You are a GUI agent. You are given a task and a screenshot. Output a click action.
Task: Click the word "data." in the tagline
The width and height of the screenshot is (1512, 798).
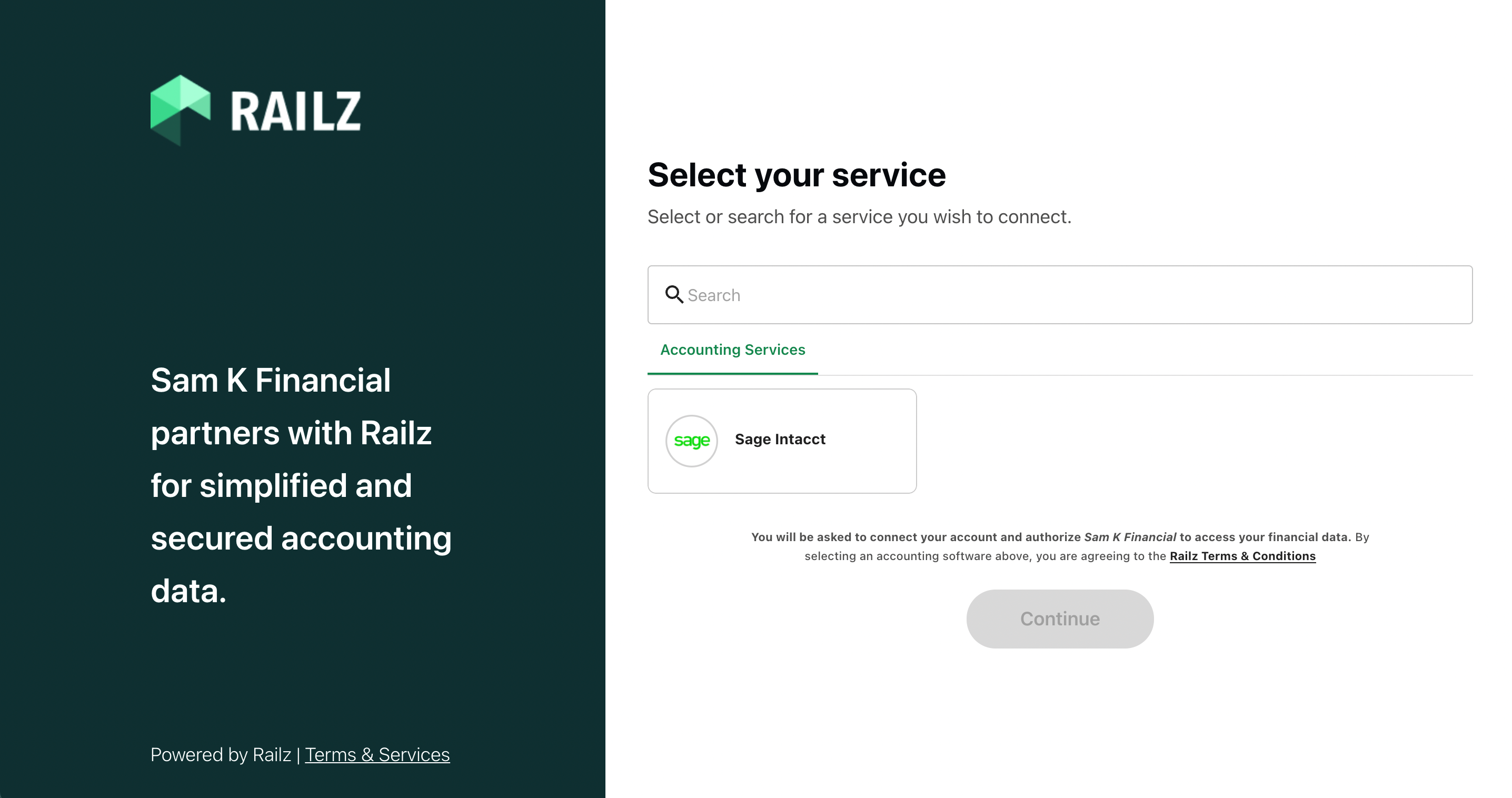pos(188,591)
